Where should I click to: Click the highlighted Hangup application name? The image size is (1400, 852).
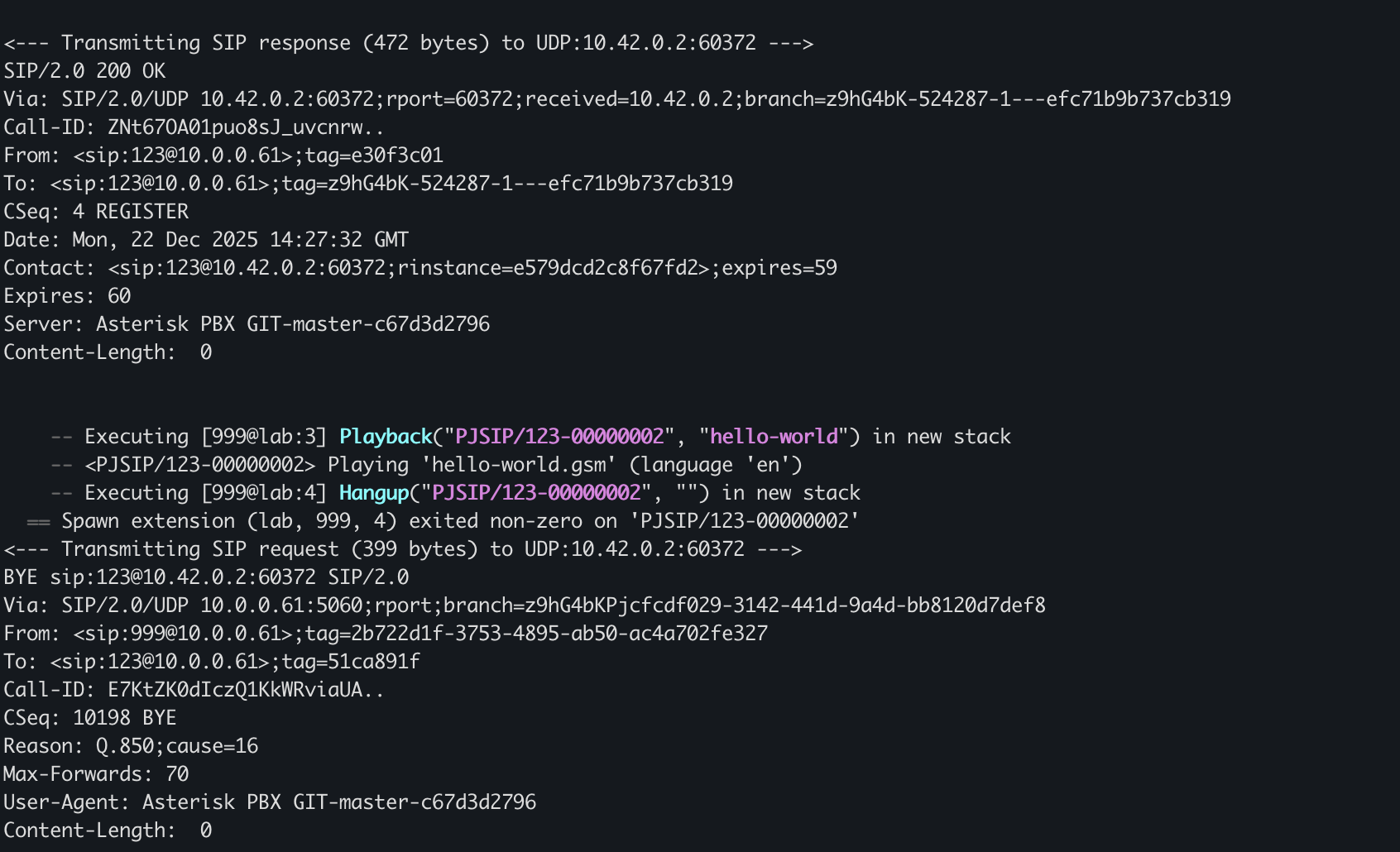[x=374, y=493]
